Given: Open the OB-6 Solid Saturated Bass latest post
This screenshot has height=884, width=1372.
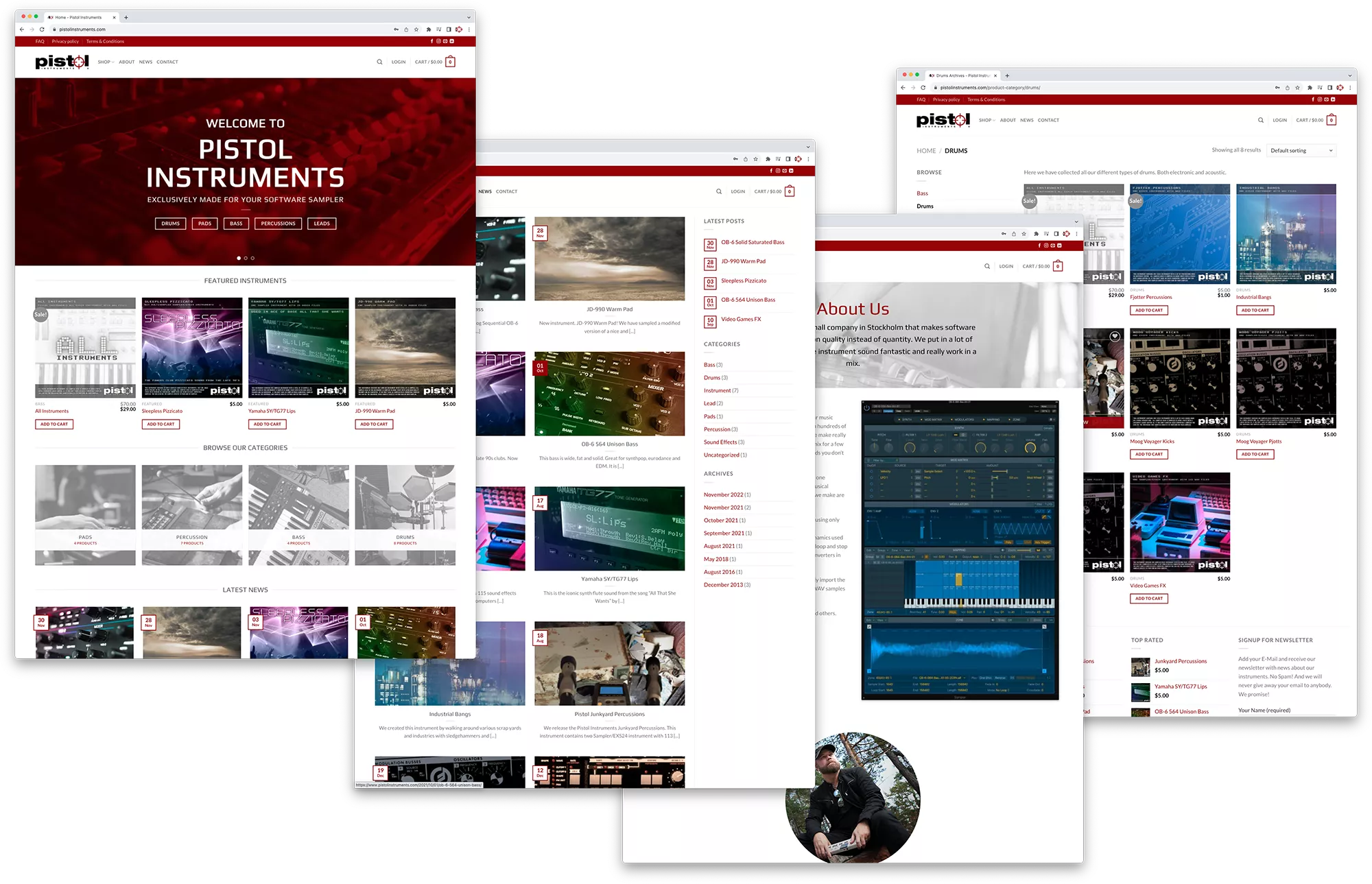Looking at the screenshot, I should tap(753, 242).
